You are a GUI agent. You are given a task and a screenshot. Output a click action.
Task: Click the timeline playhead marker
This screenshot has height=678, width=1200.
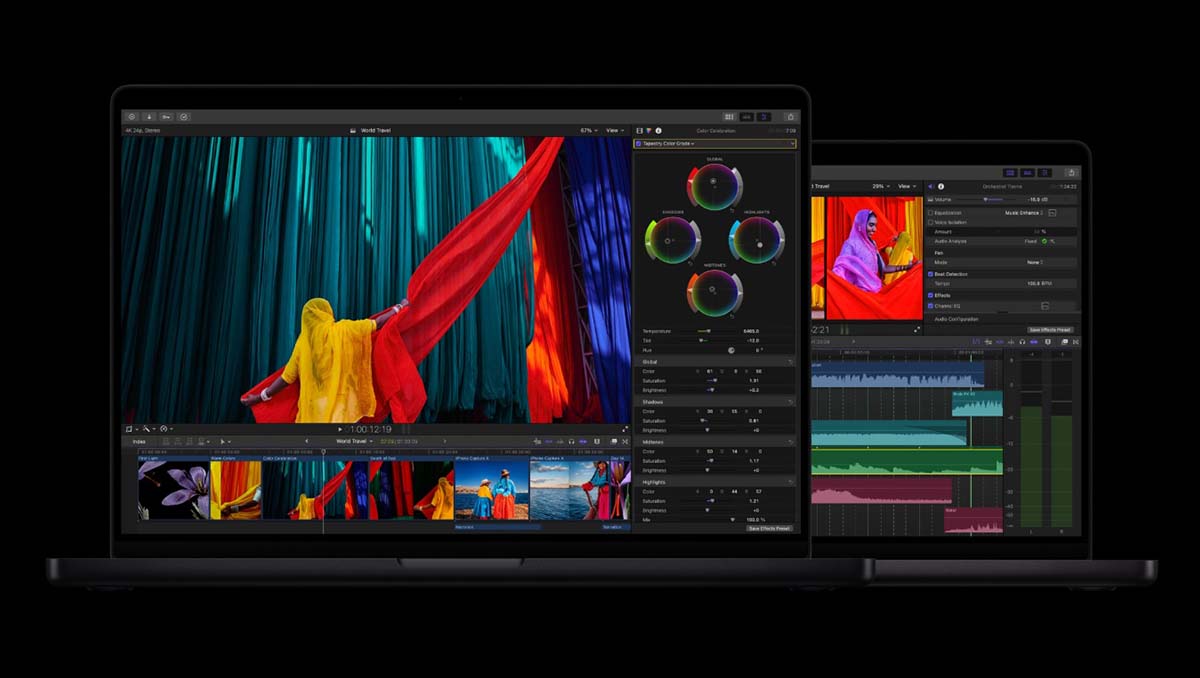click(323, 452)
